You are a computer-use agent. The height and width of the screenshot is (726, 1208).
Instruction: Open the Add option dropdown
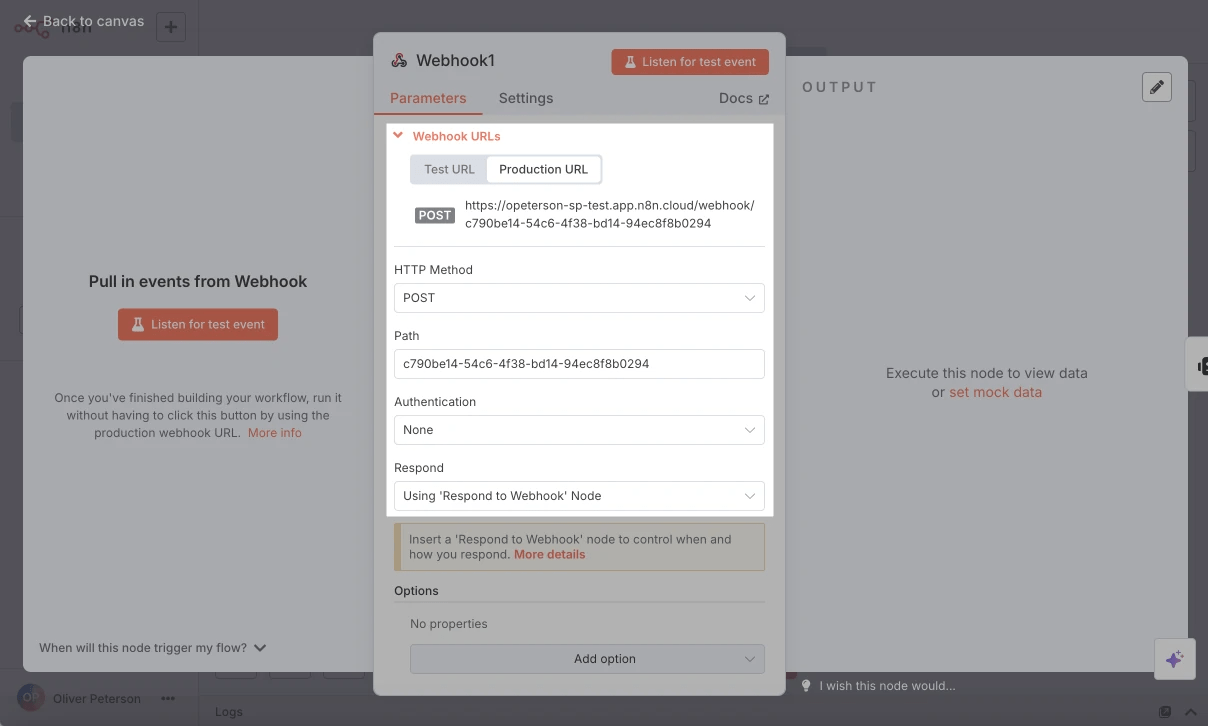[x=587, y=659]
